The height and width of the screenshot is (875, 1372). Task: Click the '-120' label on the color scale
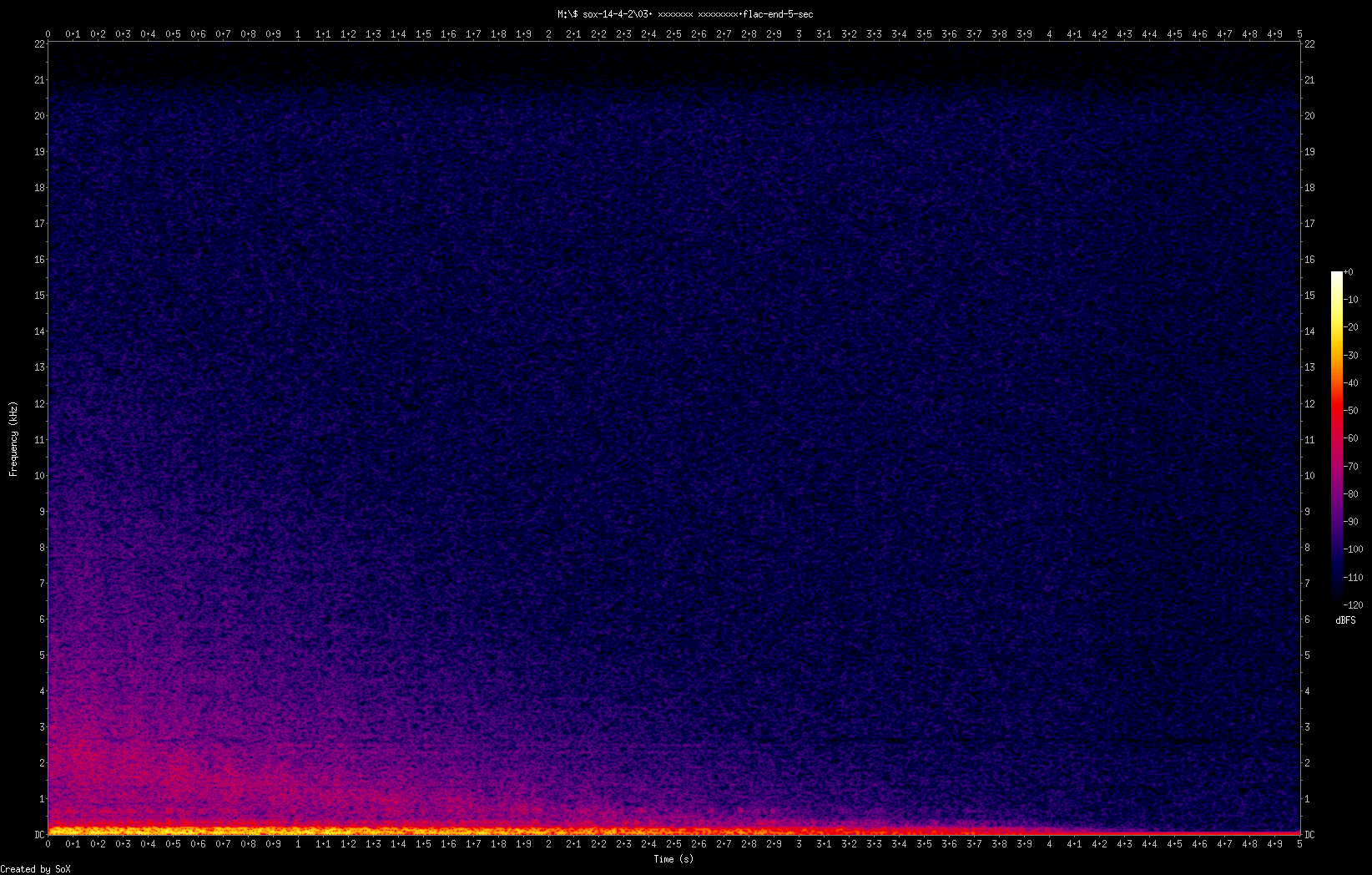click(x=1354, y=605)
